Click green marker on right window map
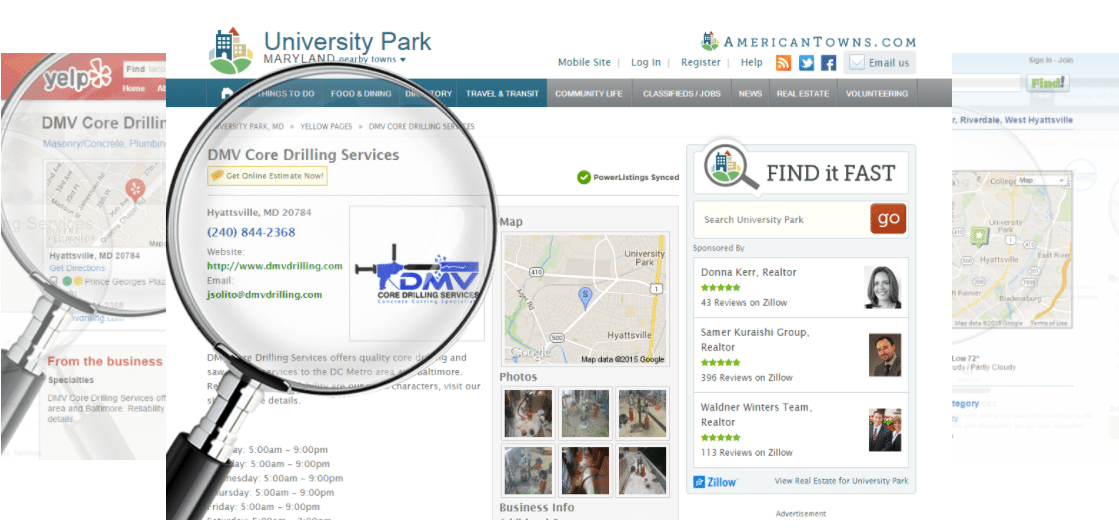The height and width of the screenshot is (532, 1119). tap(979, 234)
